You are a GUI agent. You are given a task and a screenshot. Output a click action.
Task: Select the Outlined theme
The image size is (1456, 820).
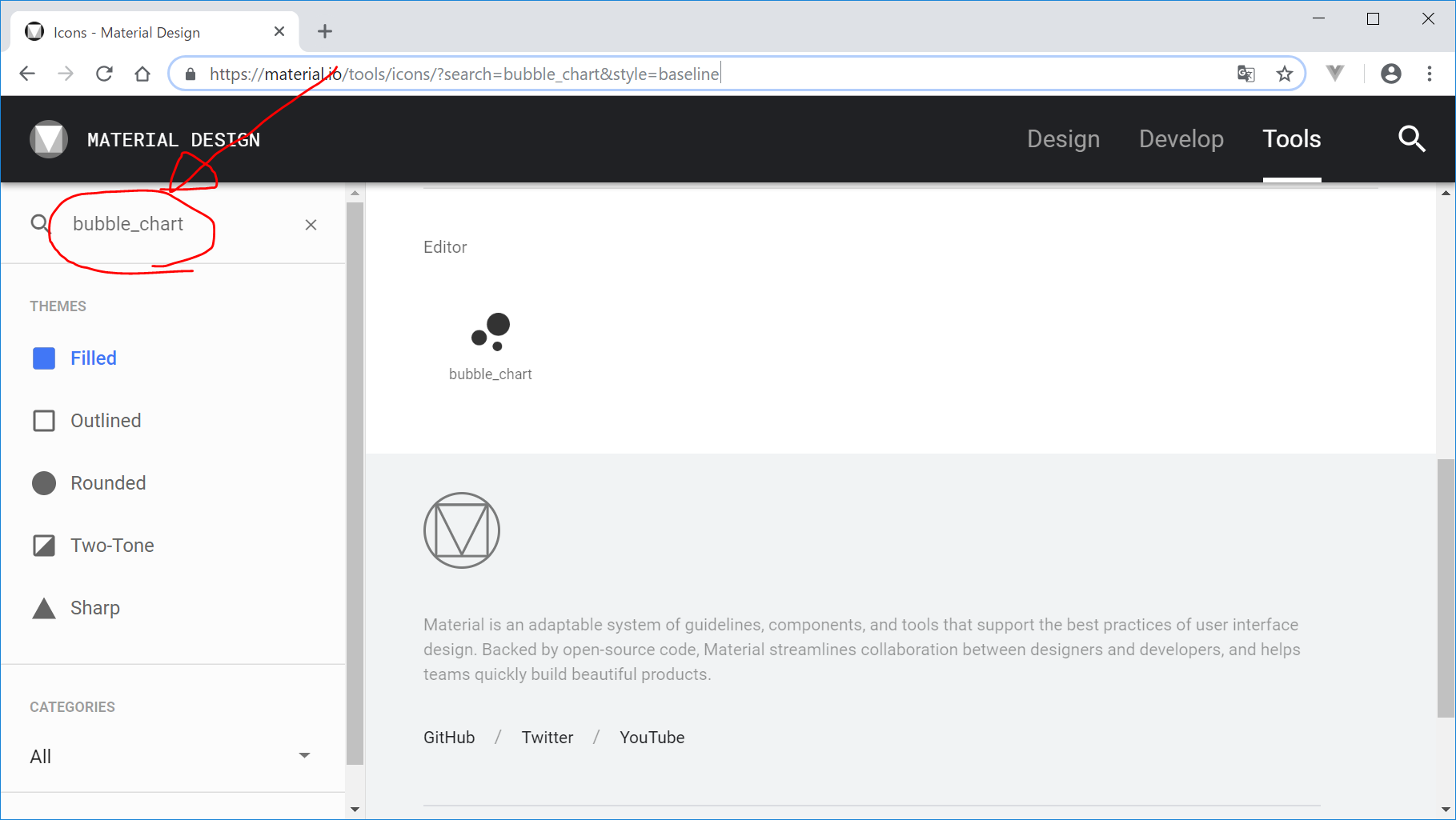[x=105, y=421]
